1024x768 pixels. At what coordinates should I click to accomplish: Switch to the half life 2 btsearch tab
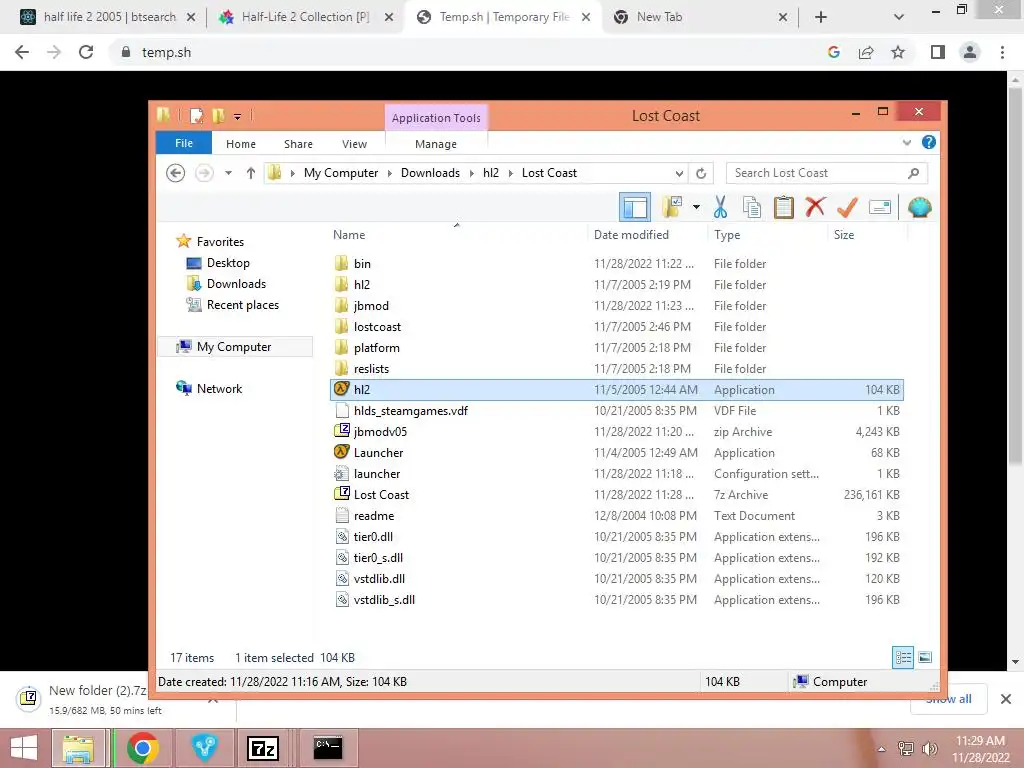(x=109, y=17)
